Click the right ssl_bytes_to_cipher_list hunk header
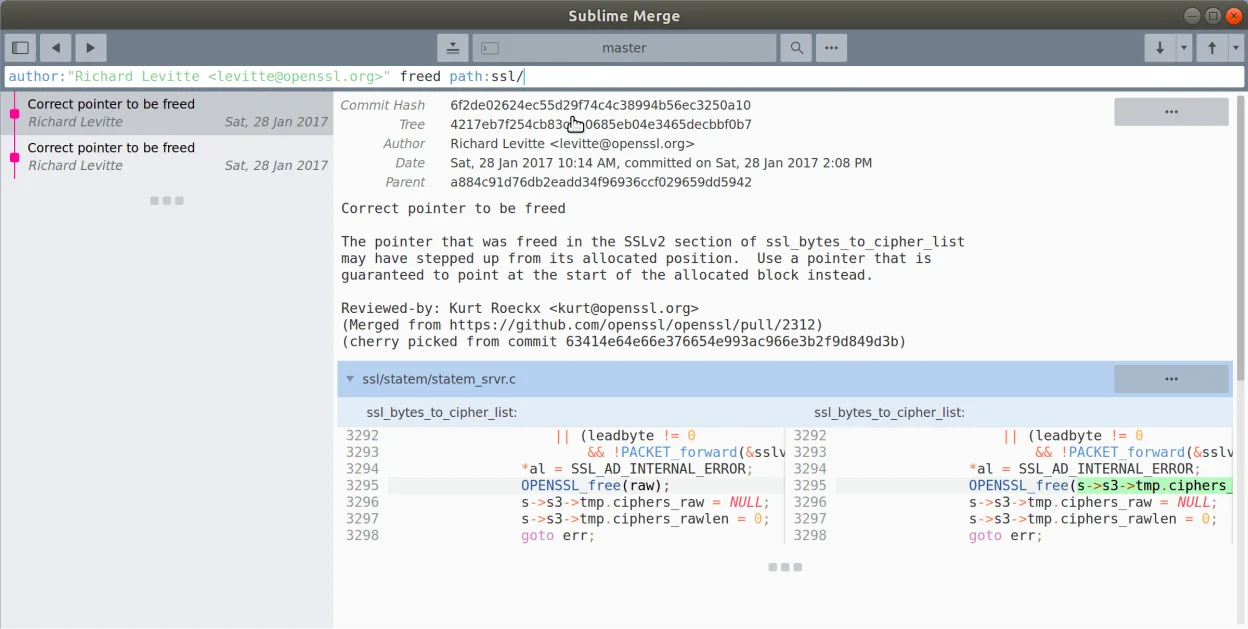The height and width of the screenshot is (629, 1248). point(890,412)
